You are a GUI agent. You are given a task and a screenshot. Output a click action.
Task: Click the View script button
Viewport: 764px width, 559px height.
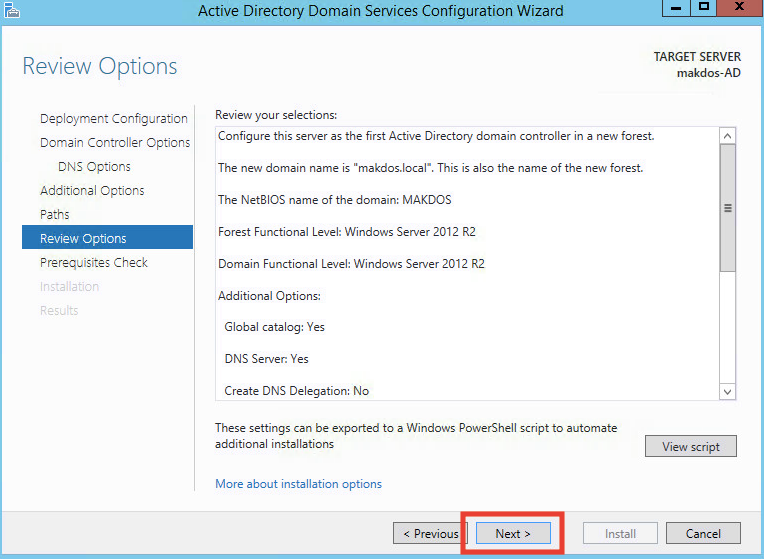coord(690,446)
